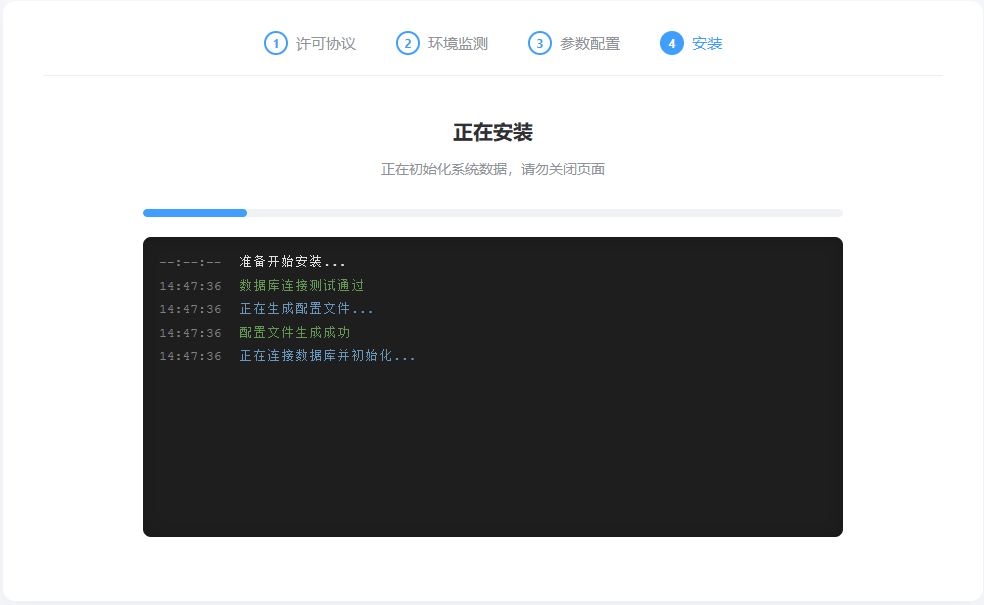Click the 正在安装 heading
Viewport: 984px width, 605px height.
493,133
